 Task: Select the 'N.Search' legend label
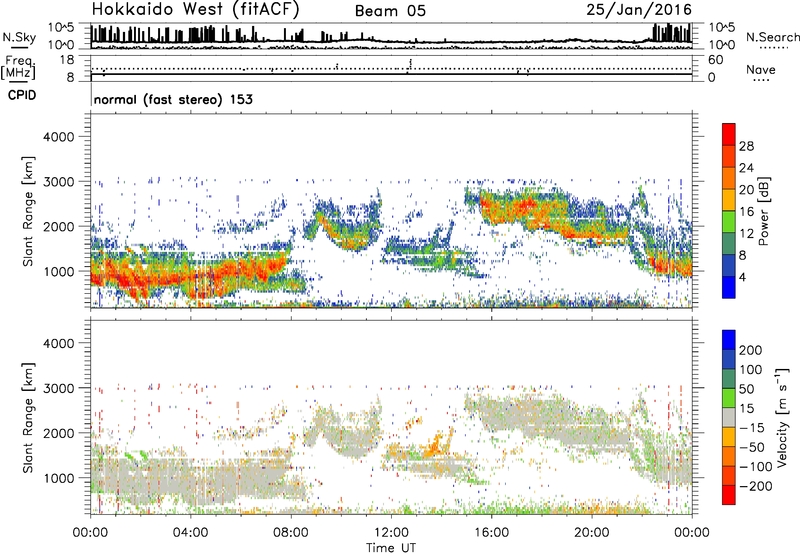(772, 37)
